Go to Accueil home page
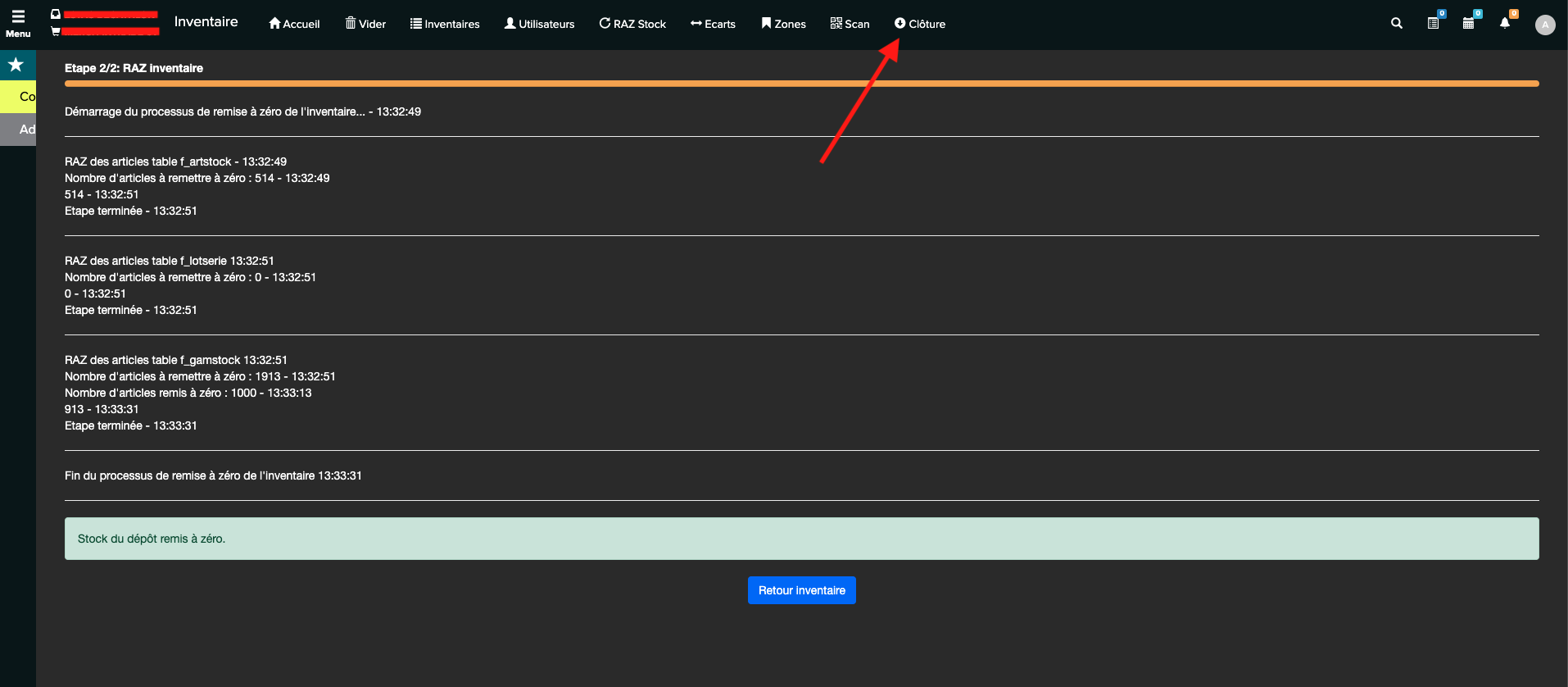Screen dimensions: 1568x687 point(294,24)
